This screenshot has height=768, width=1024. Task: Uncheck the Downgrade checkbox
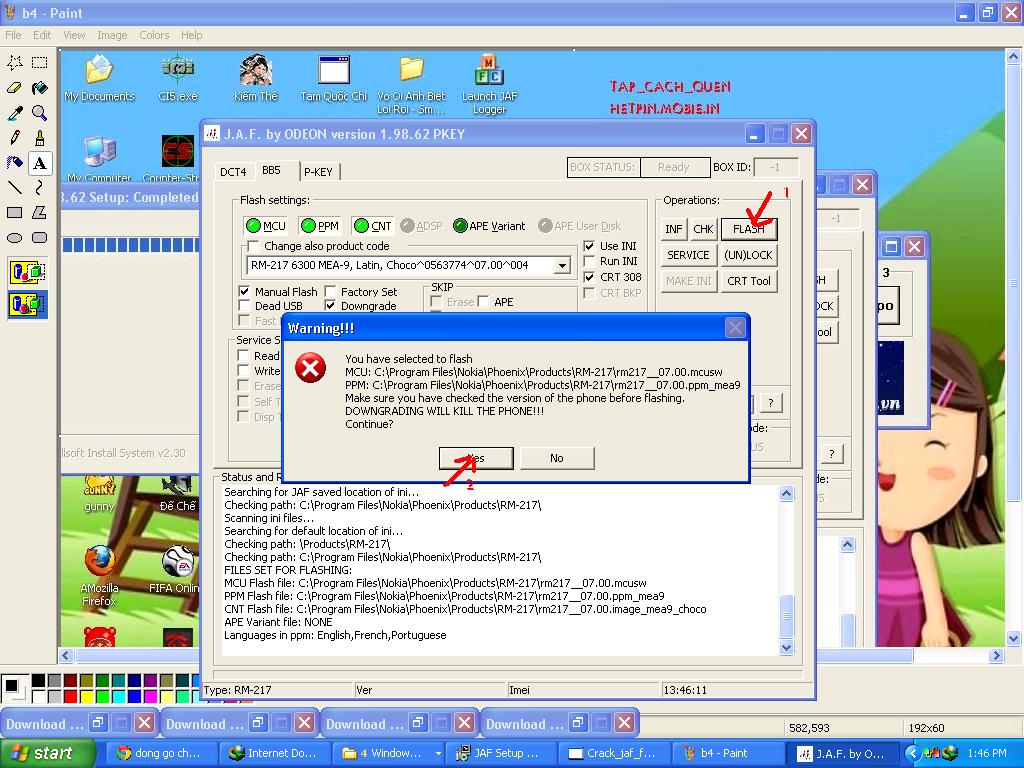(330, 306)
